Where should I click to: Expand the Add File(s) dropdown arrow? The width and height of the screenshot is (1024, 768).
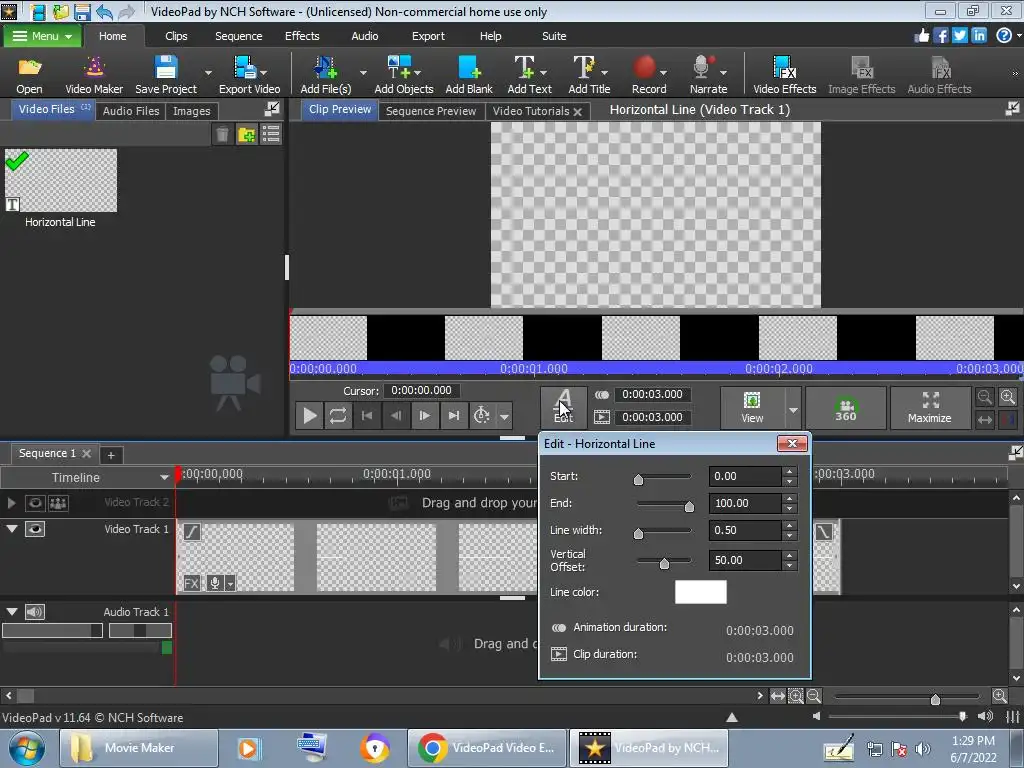pyautogui.click(x=363, y=72)
